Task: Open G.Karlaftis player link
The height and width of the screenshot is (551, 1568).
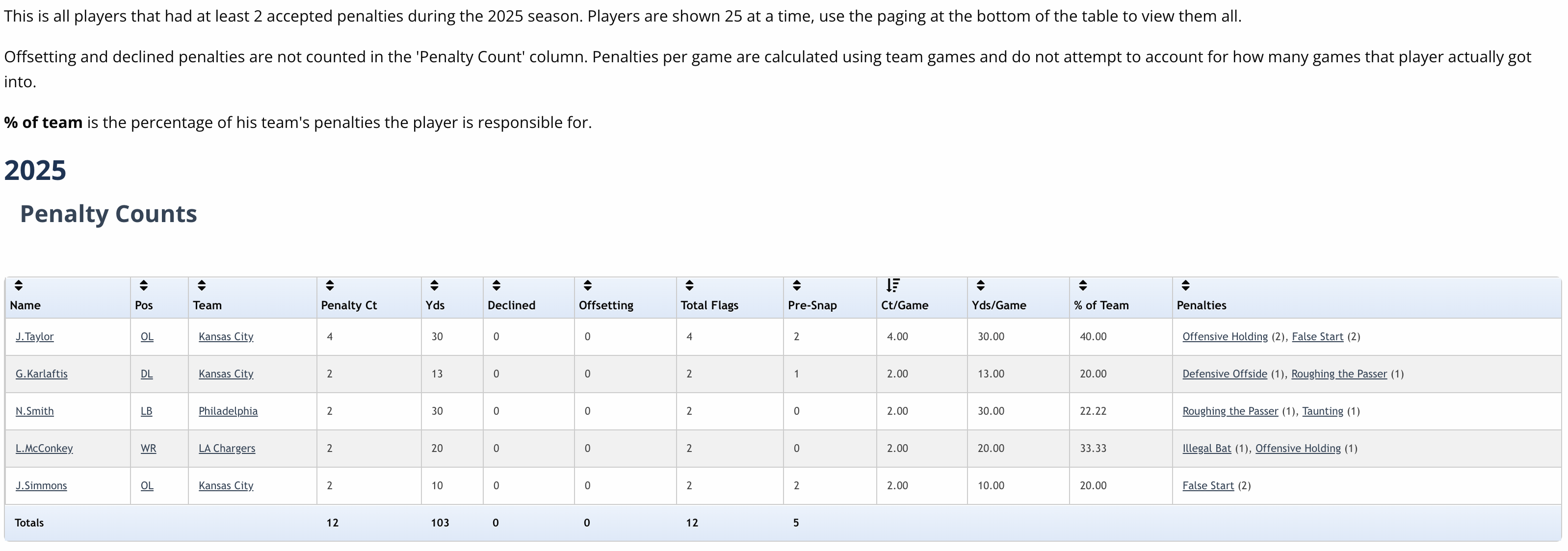Action: pyautogui.click(x=41, y=374)
